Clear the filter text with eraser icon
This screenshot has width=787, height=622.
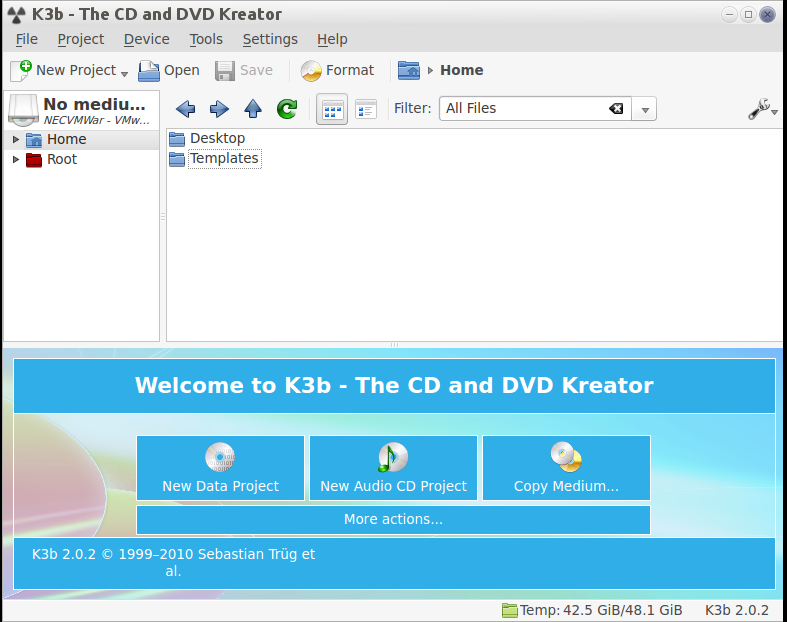coord(616,108)
